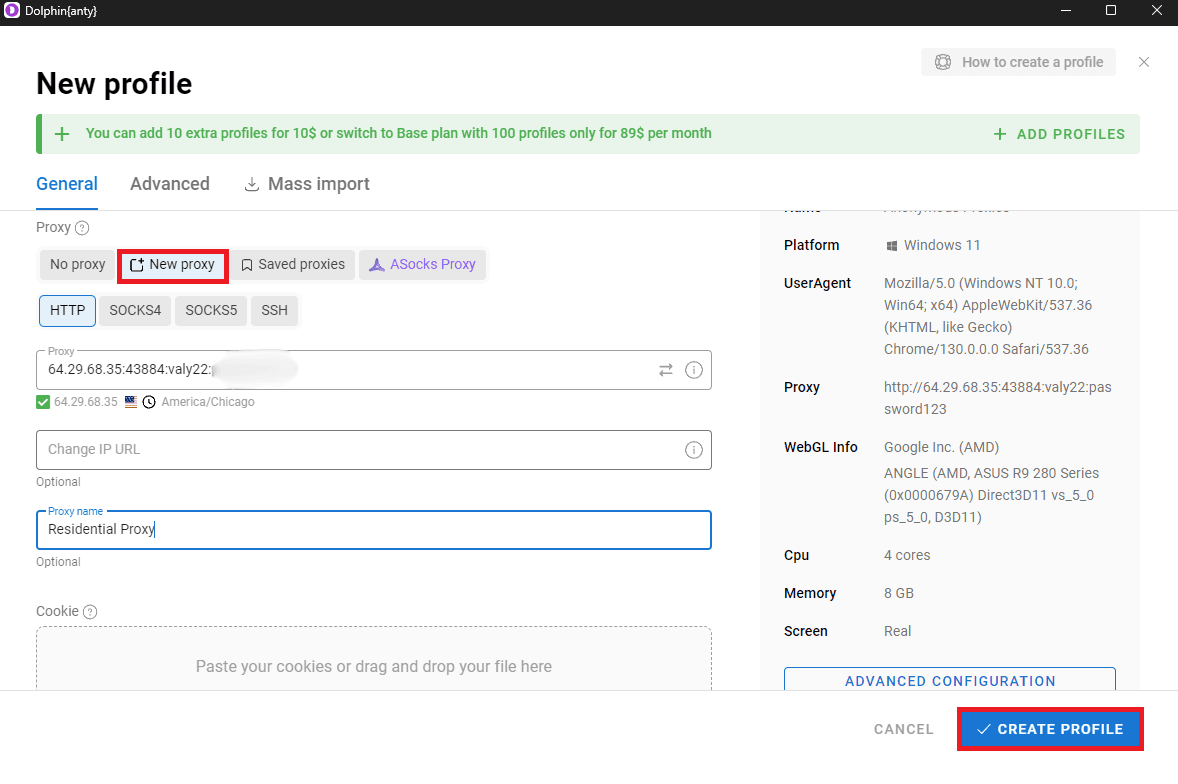The height and width of the screenshot is (784, 1178).
Task: Click the help icon beside Proxy label
Action: [x=82, y=228]
